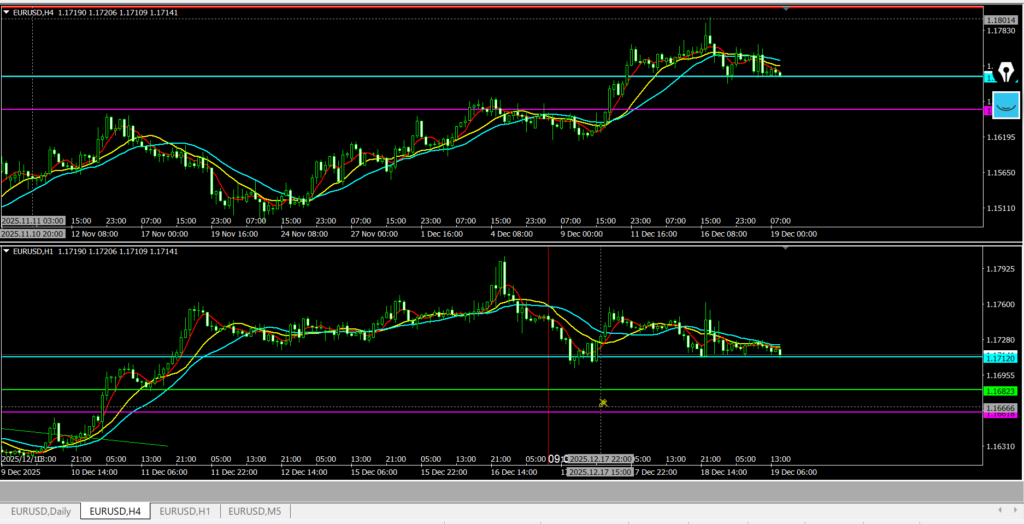Select the red vertical line on H1 chart
The width and height of the screenshot is (1024, 524).
pyautogui.click(x=549, y=330)
